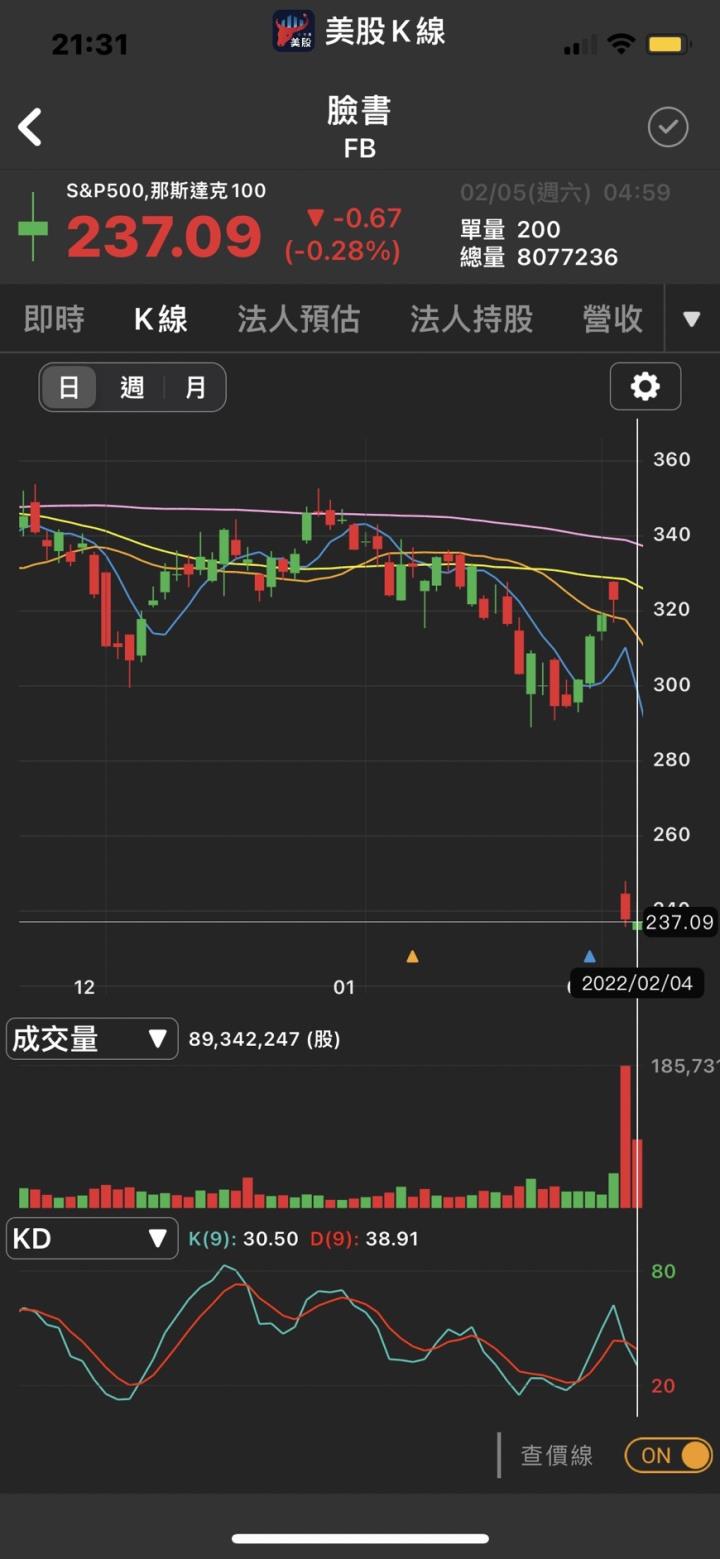Tap the 單量 200 text

coord(510,229)
